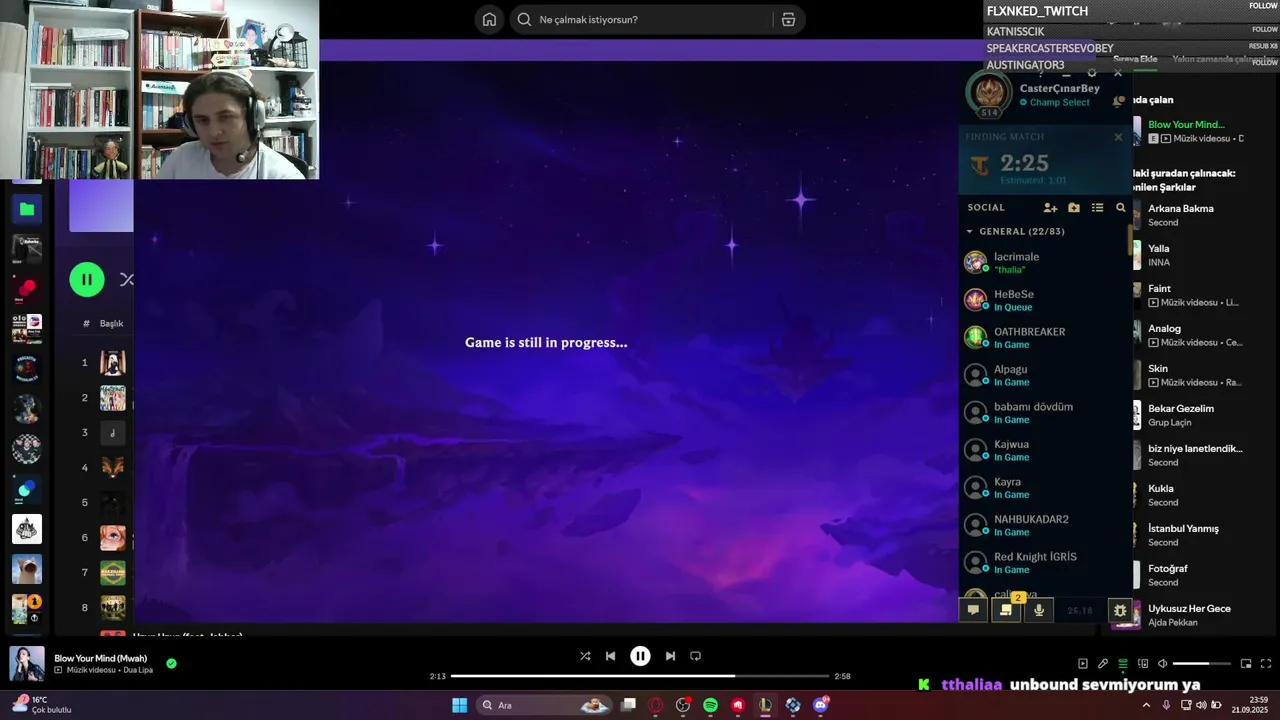
Task: Select friend lacrimale
Action: [1045, 262]
